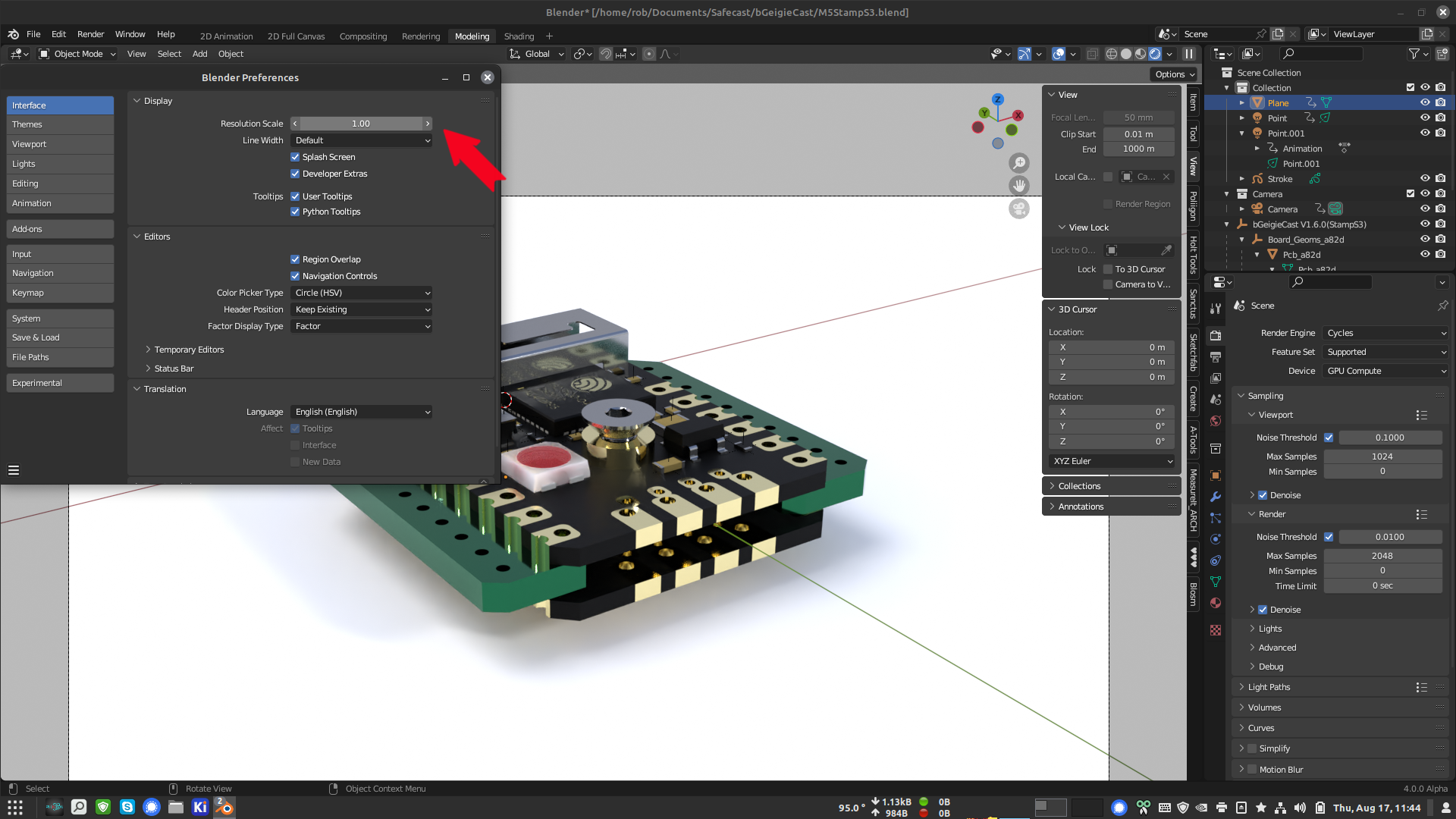Image resolution: width=1456 pixels, height=819 pixels.
Task: Toggle snapping magnet in the header
Action: click(x=606, y=54)
